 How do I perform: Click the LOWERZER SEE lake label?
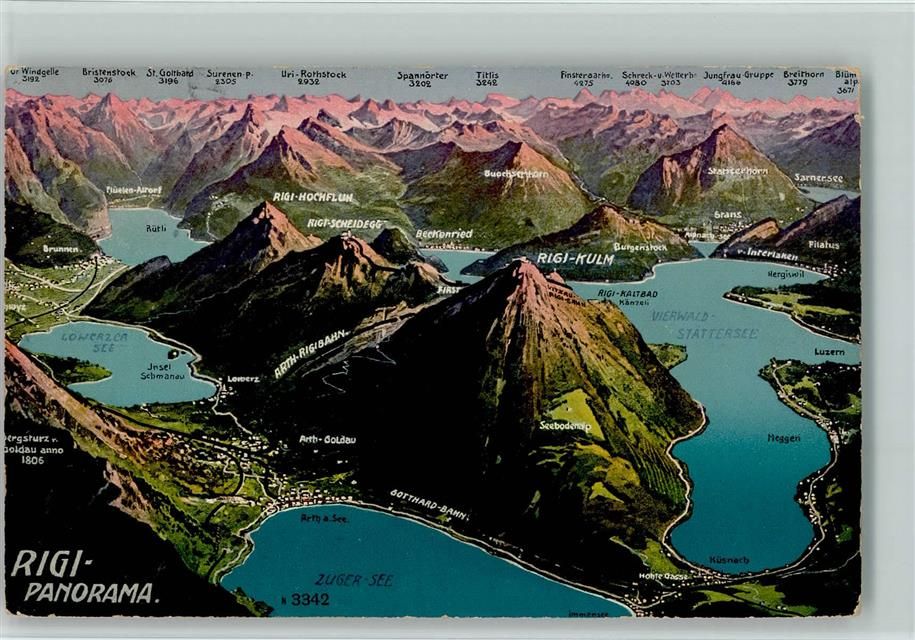point(95,342)
